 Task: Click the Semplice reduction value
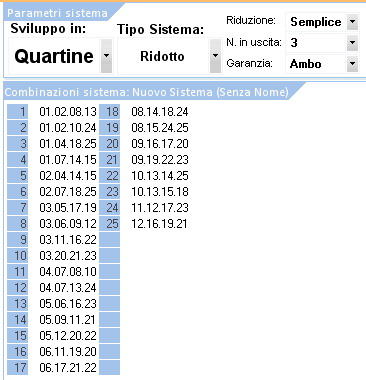click(x=316, y=22)
